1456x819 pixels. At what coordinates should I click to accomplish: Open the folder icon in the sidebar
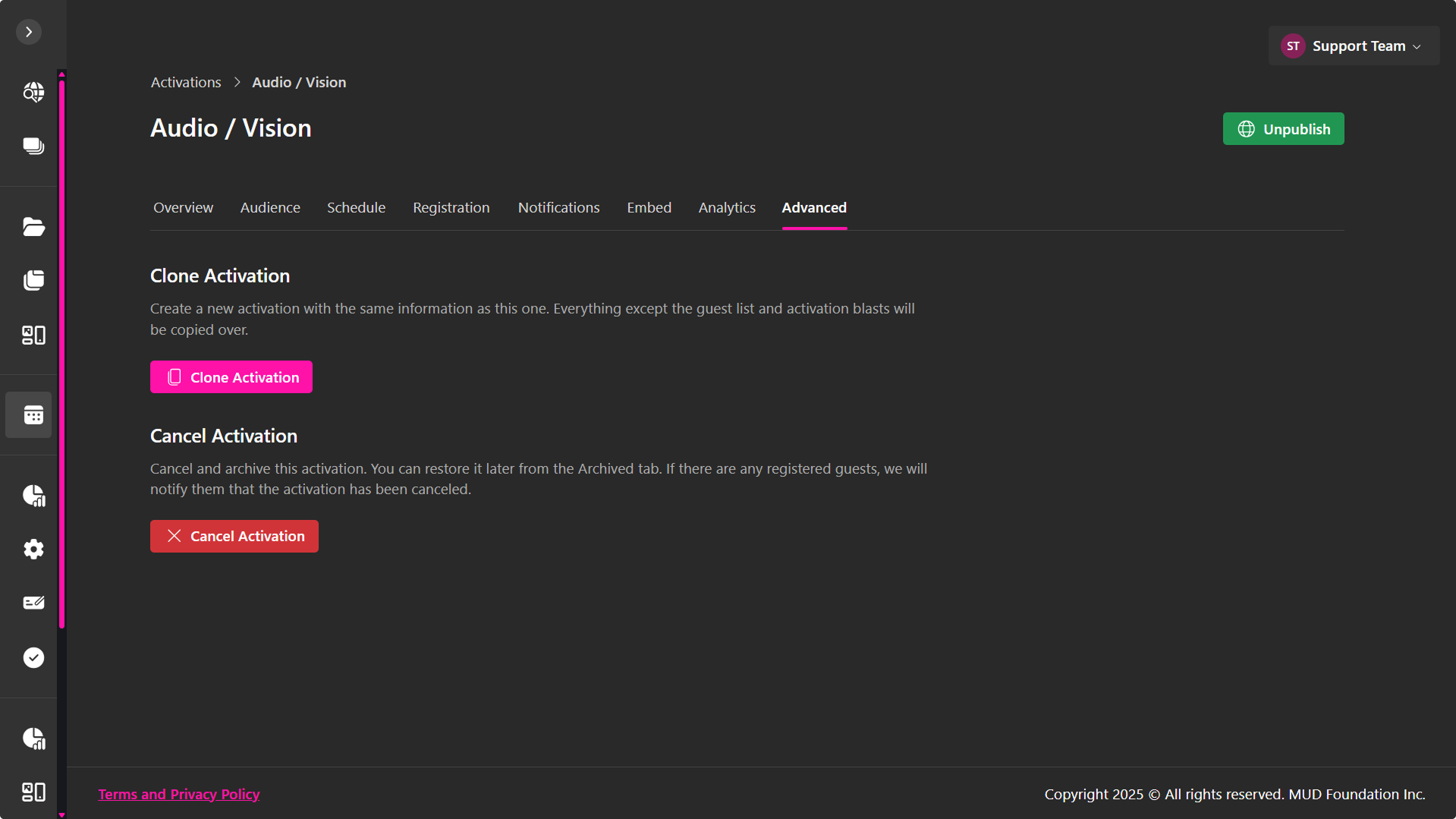coord(33,226)
